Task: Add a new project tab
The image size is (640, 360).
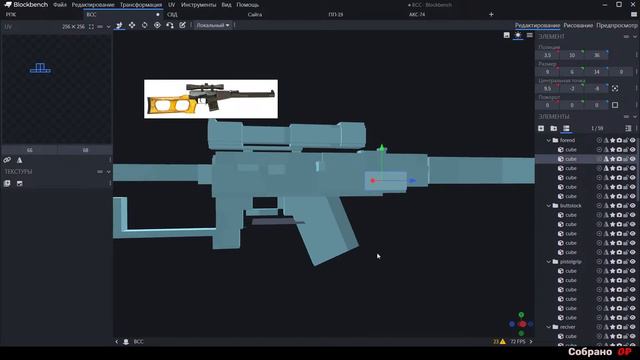Action: point(491,14)
